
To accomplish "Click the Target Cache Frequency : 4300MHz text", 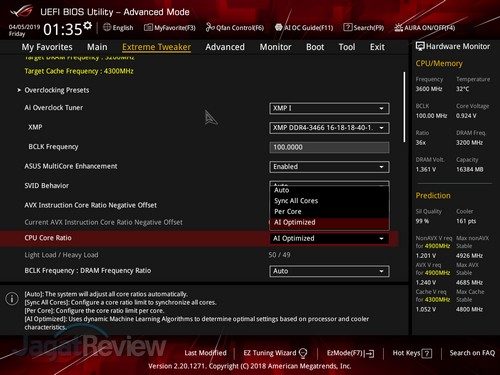I will click(x=79, y=71).
